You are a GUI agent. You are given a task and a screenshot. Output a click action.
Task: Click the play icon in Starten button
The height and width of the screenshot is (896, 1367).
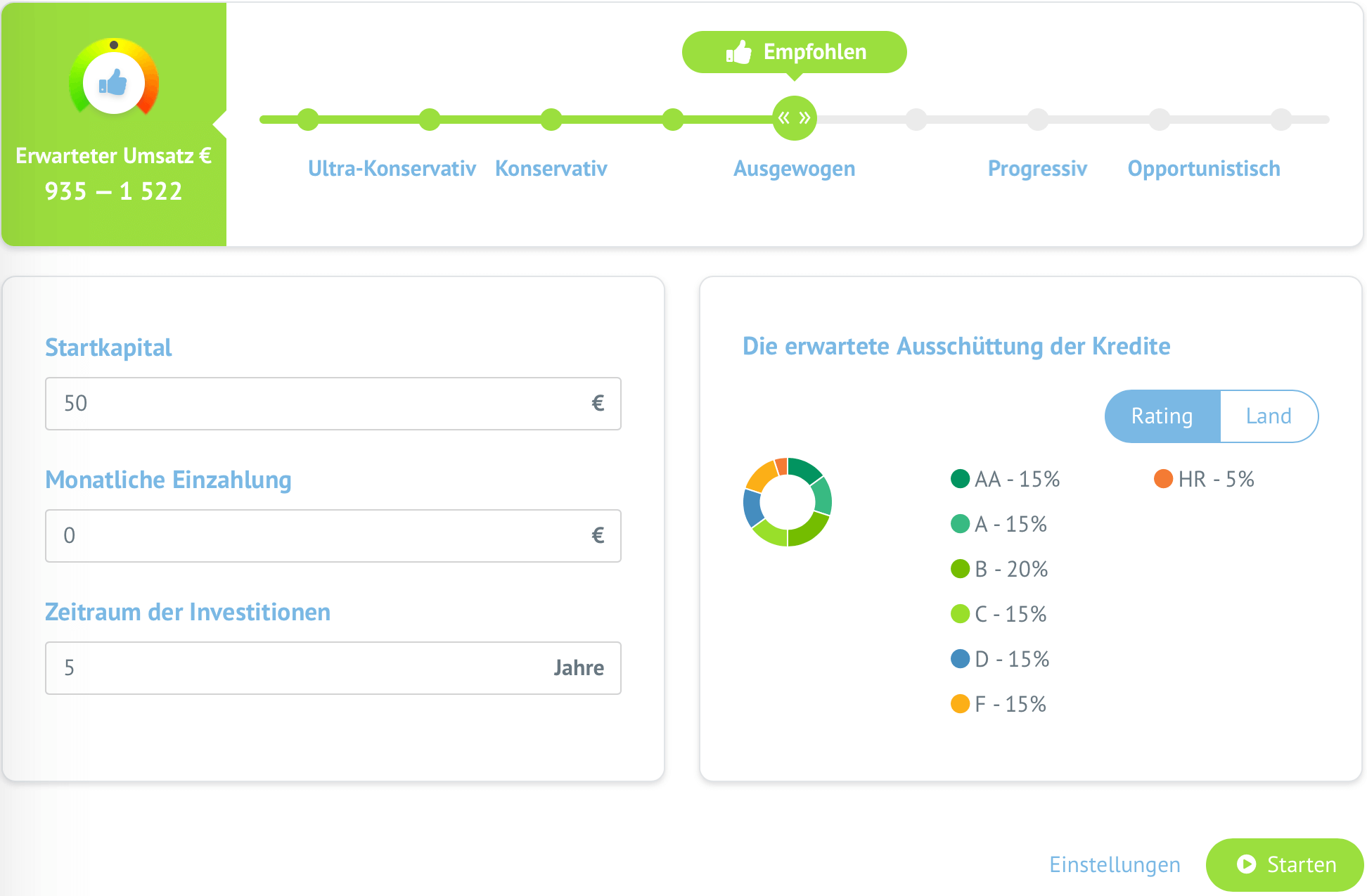coord(1246,864)
